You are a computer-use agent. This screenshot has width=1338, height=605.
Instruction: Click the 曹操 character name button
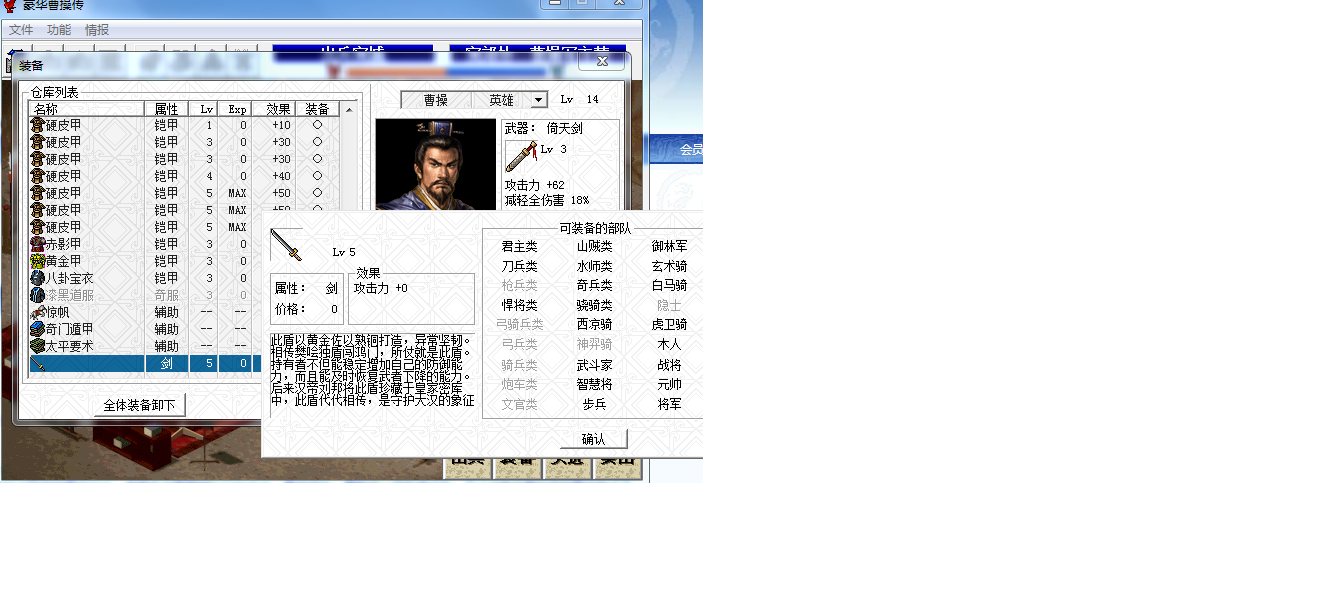(436, 100)
